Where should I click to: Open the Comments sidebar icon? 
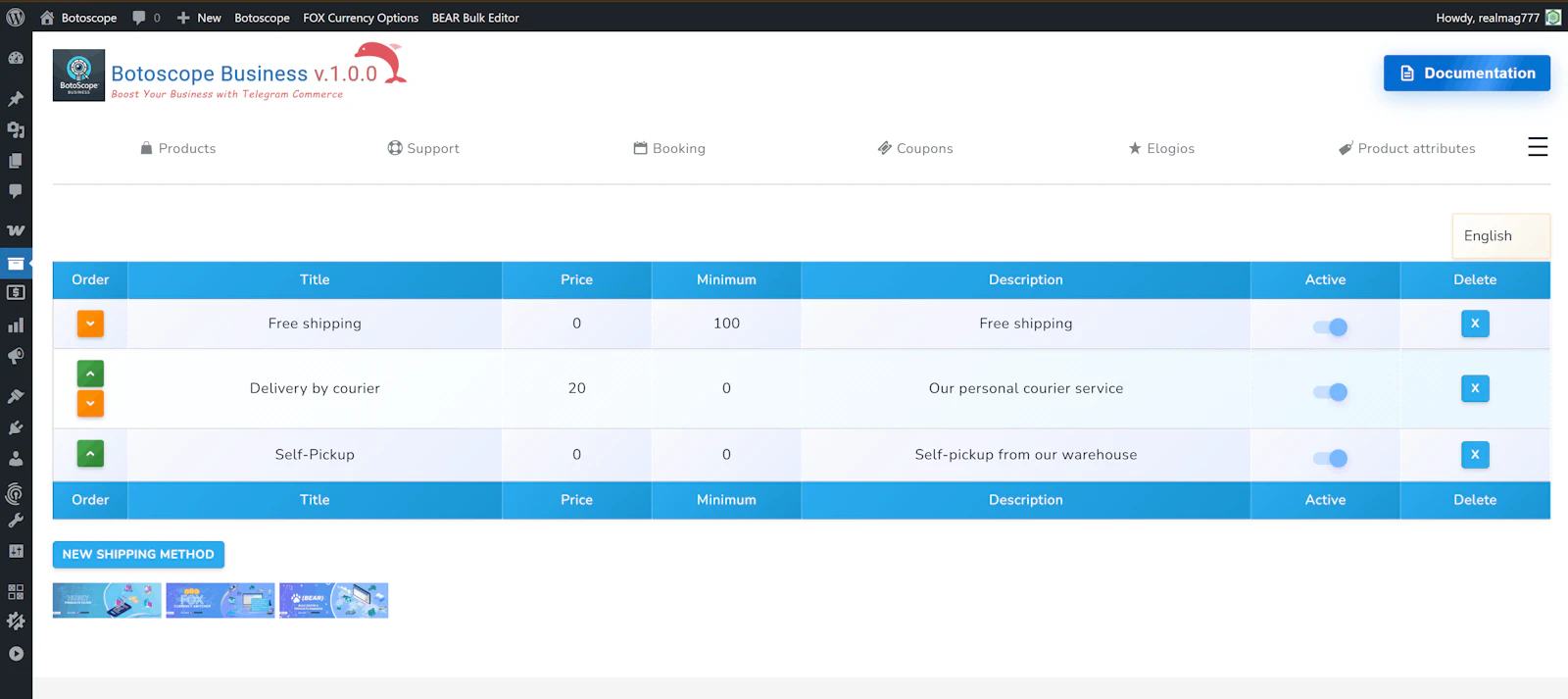(x=16, y=191)
